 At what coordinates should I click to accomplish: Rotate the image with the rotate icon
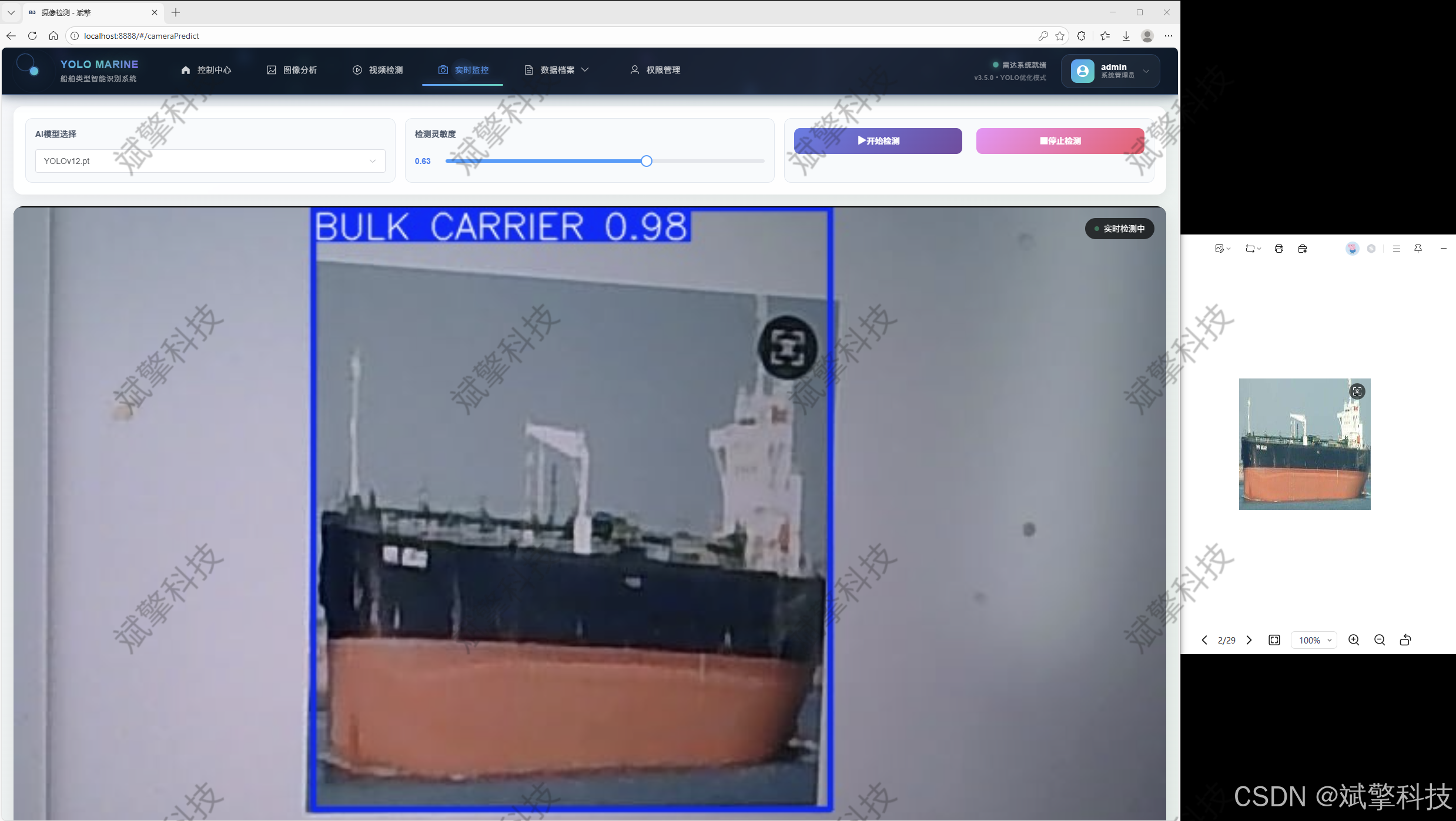point(1405,640)
